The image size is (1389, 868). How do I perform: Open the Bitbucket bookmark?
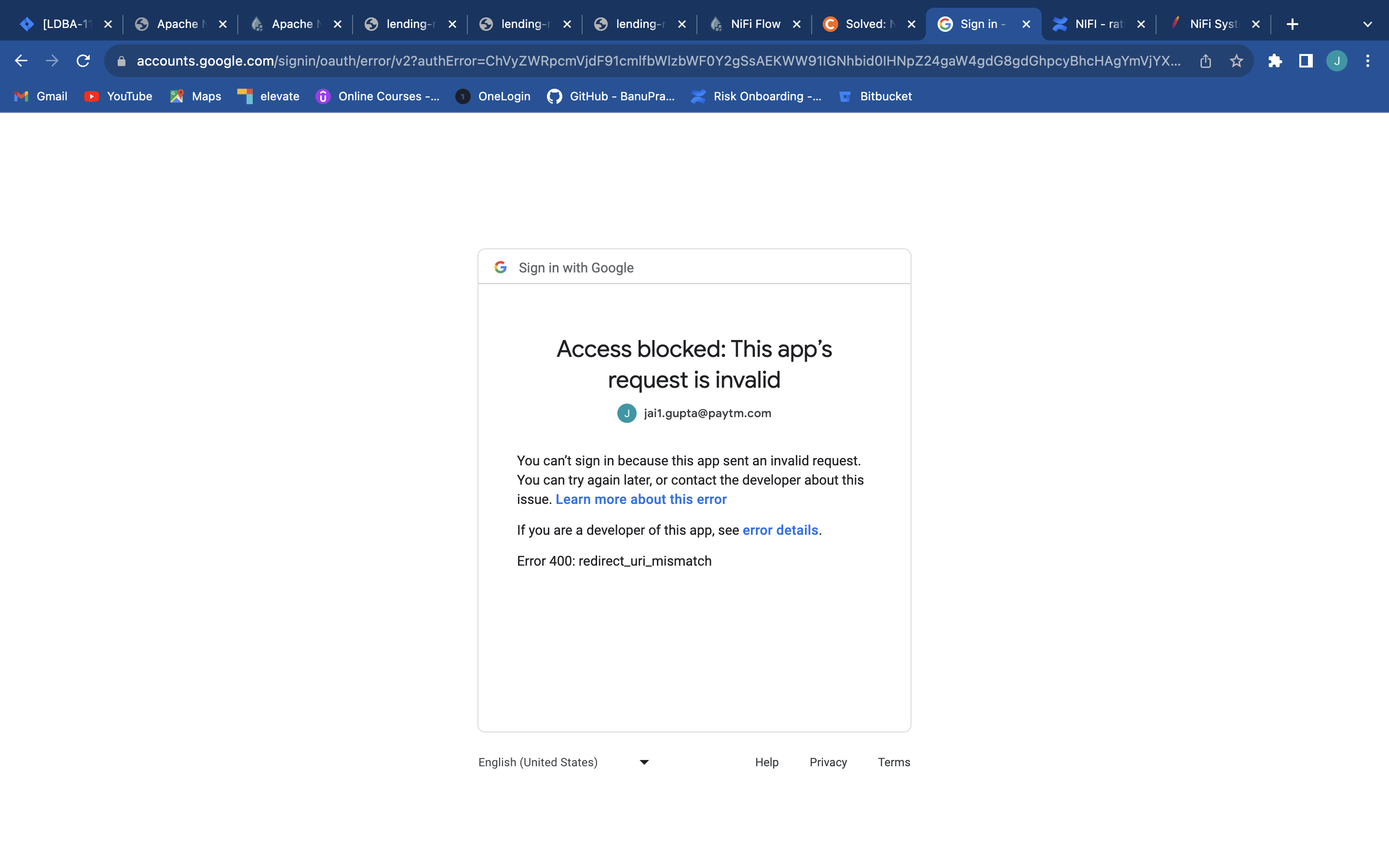pos(875,96)
